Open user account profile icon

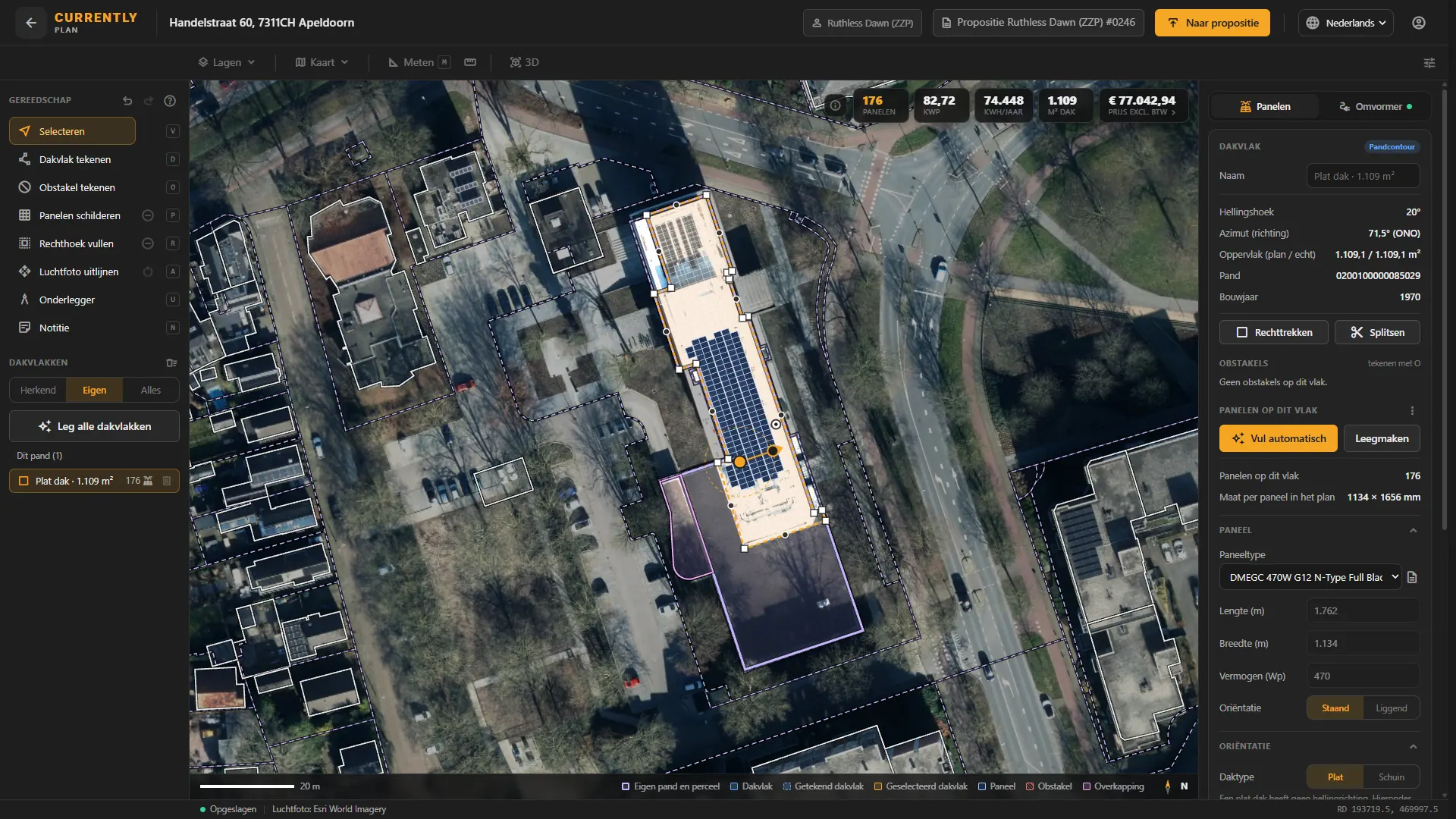[x=1419, y=23]
